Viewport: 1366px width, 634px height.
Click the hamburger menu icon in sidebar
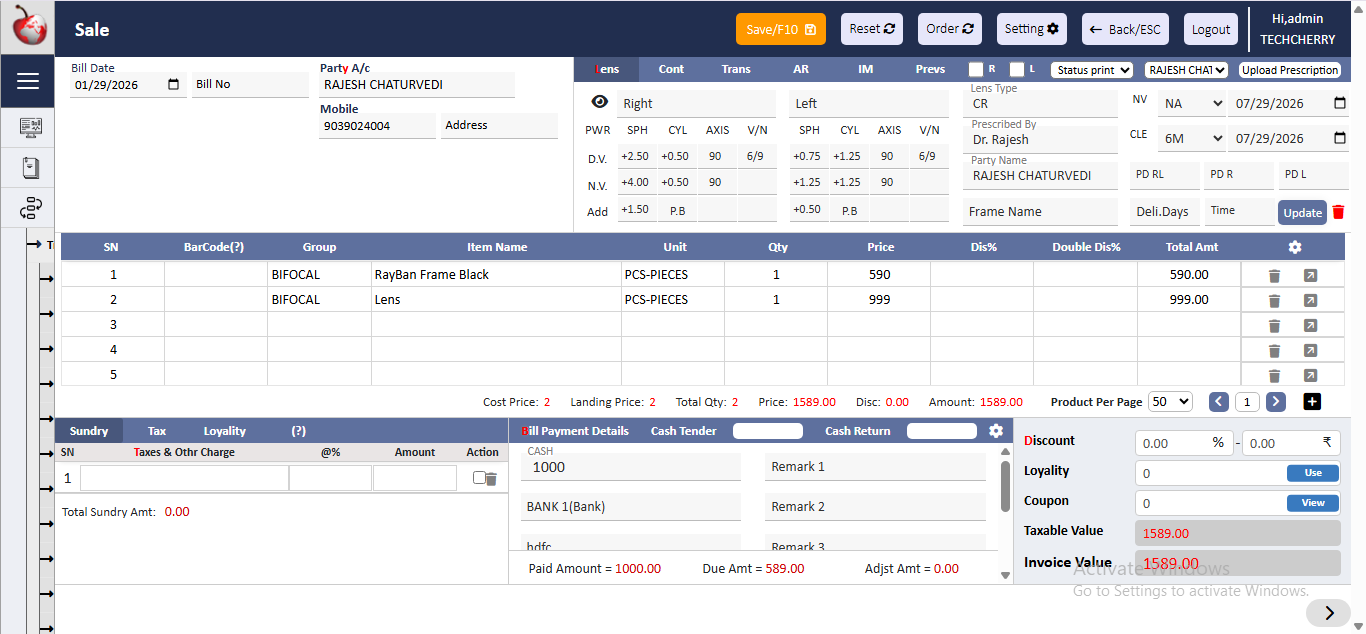pos(28,81)
